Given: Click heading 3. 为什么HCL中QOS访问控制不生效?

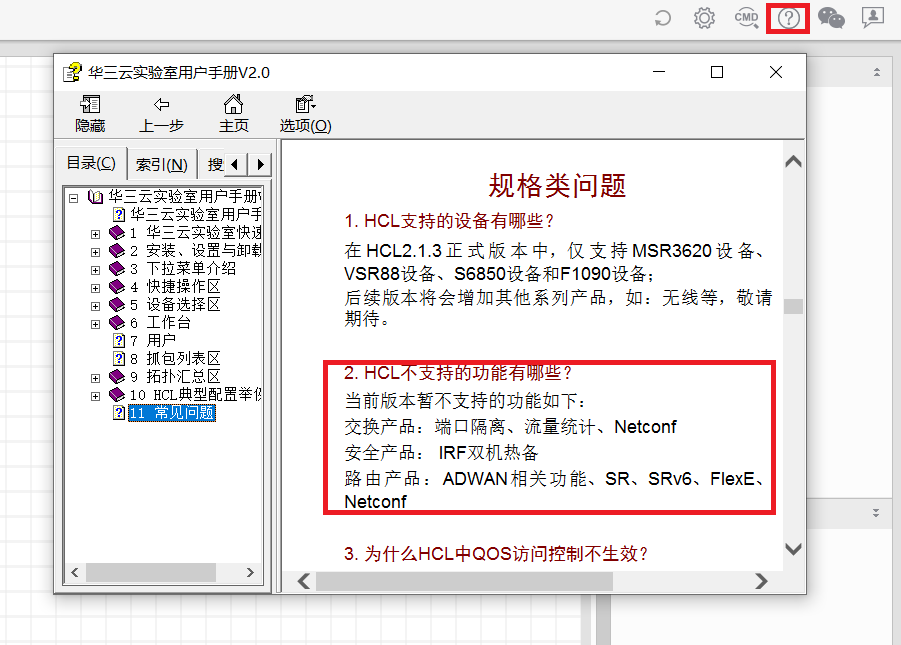Looking at the screenshot, I should 496,554.
